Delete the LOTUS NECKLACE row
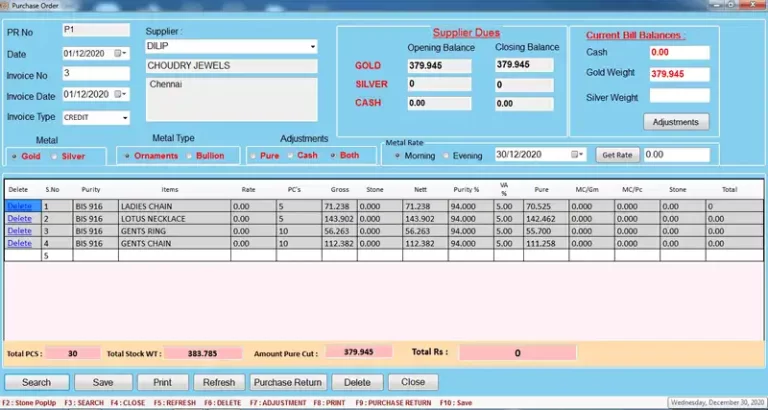Screen dimensions: 768x410 point(20,218)
